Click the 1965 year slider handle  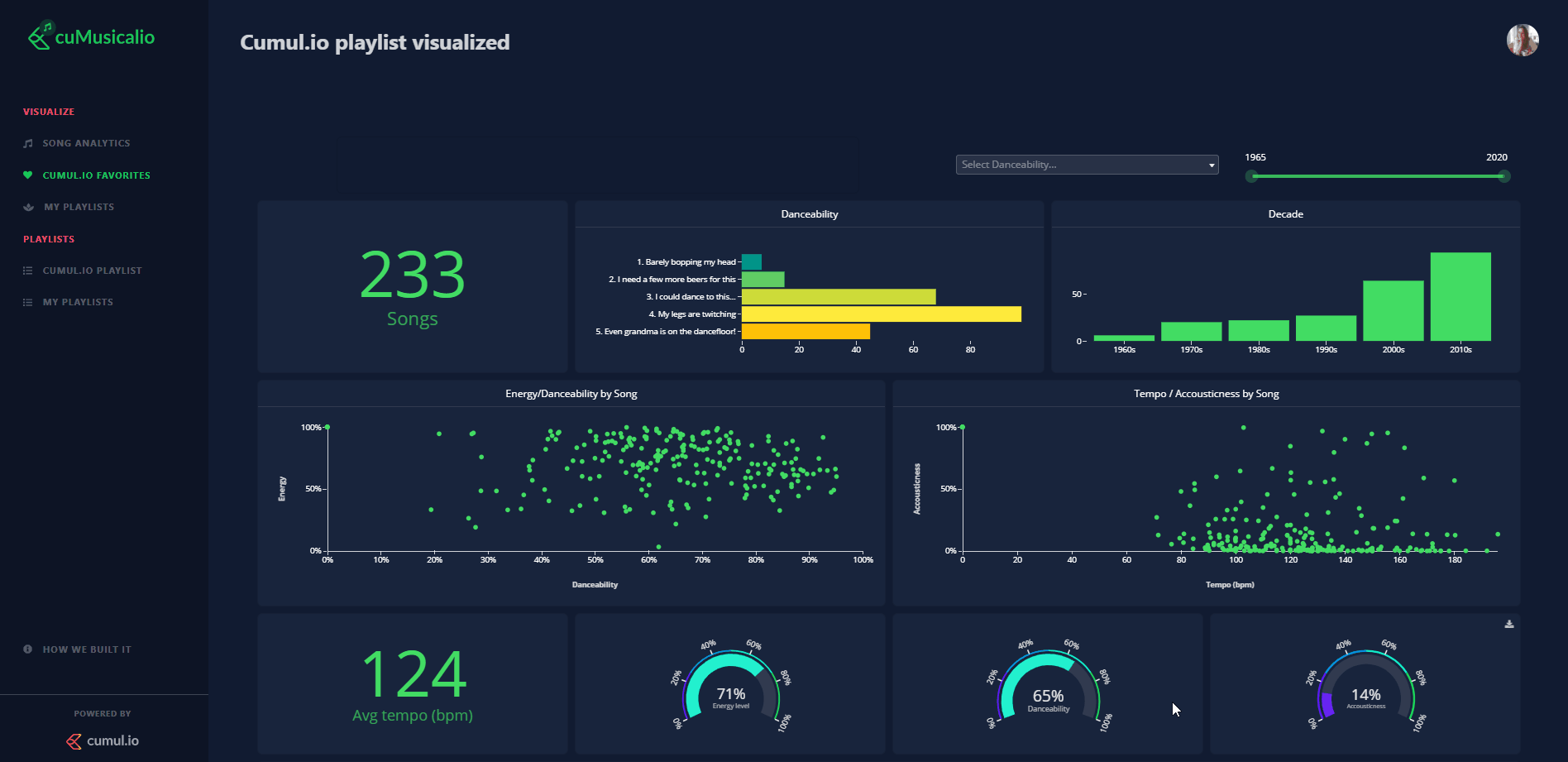pyautogui.click(x=1252, y=176)
